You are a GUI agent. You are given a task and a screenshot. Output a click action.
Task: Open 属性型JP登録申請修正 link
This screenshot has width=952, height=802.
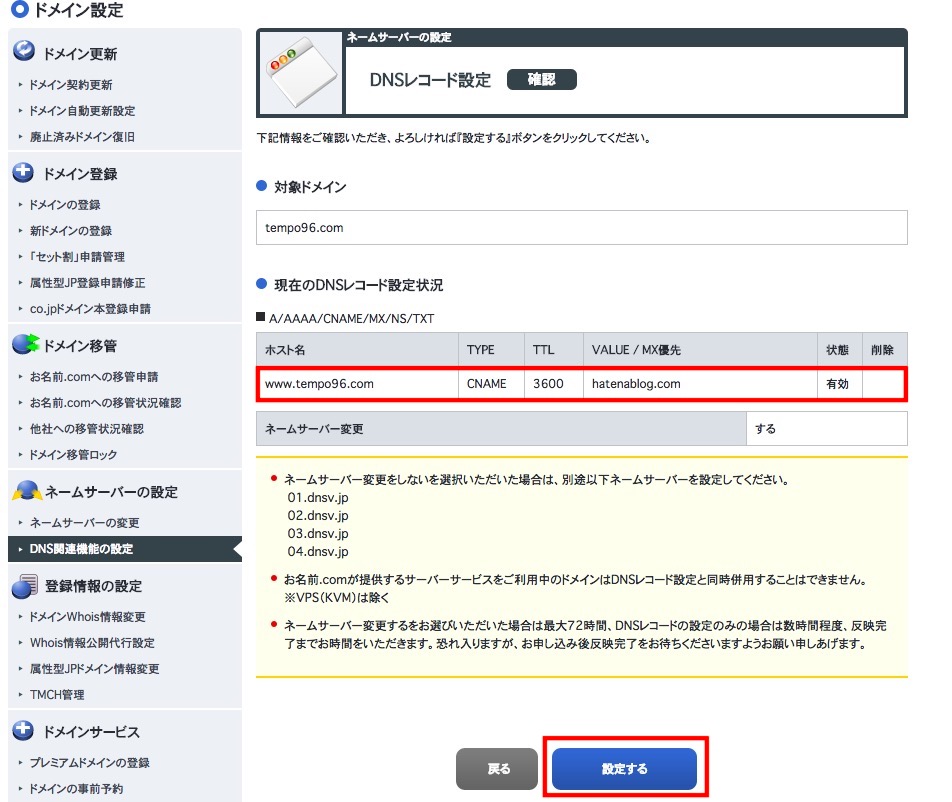(x=87, y=283)
